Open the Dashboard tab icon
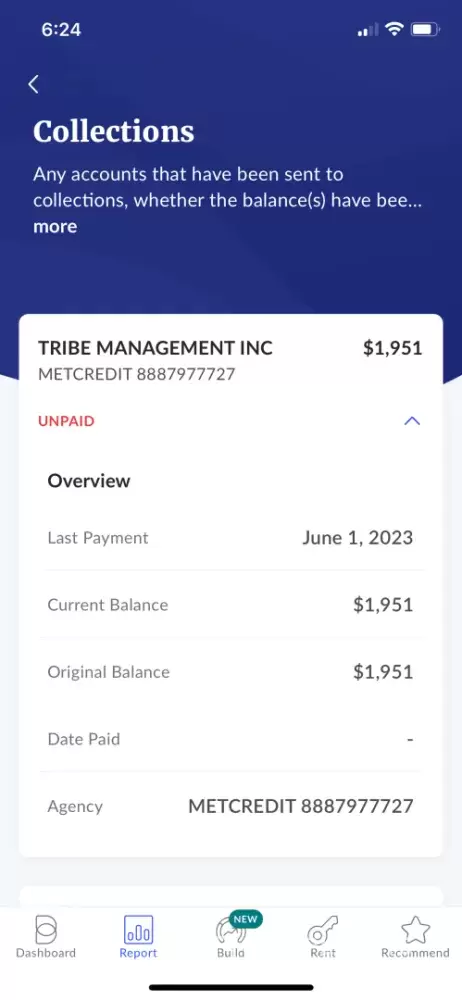This screenshot has height=1000, width=462. (x=46, y=929)
